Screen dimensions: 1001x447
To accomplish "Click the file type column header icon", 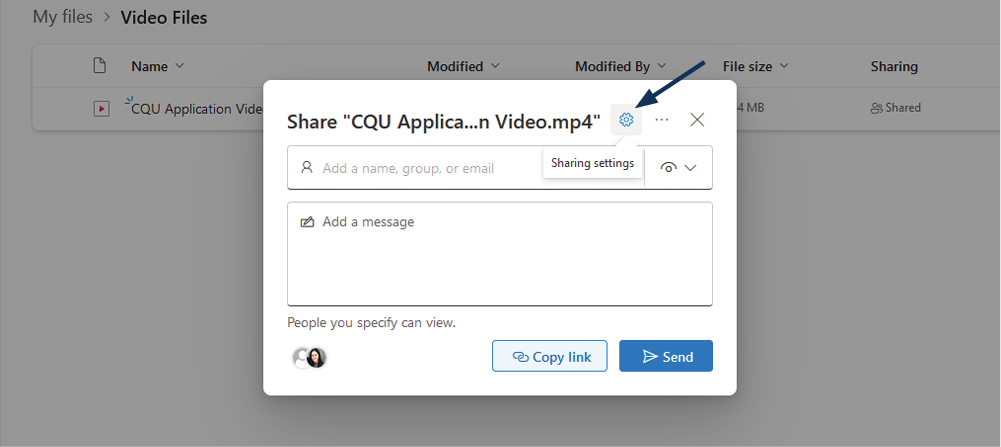I will click(x=99, y=66).
